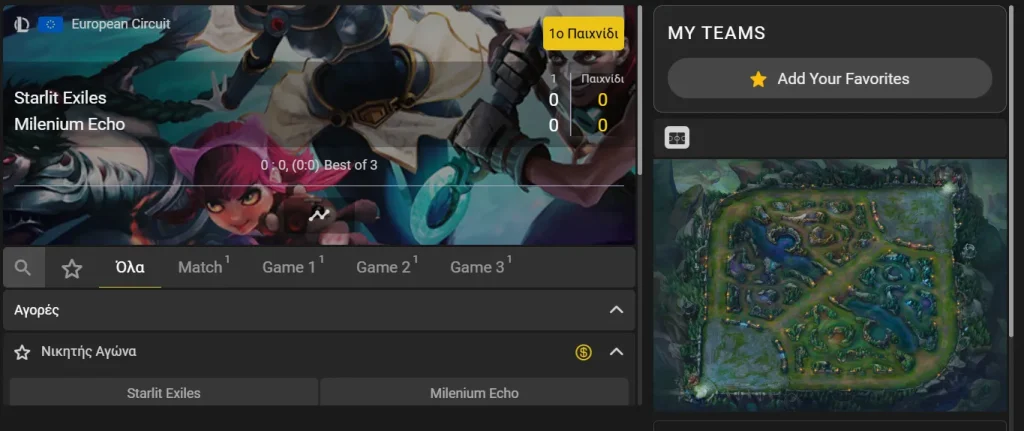The width and height of the screenshot is (1024, 431).
Task: Open the statistics trend line icon
Action: tap(319, 215)
